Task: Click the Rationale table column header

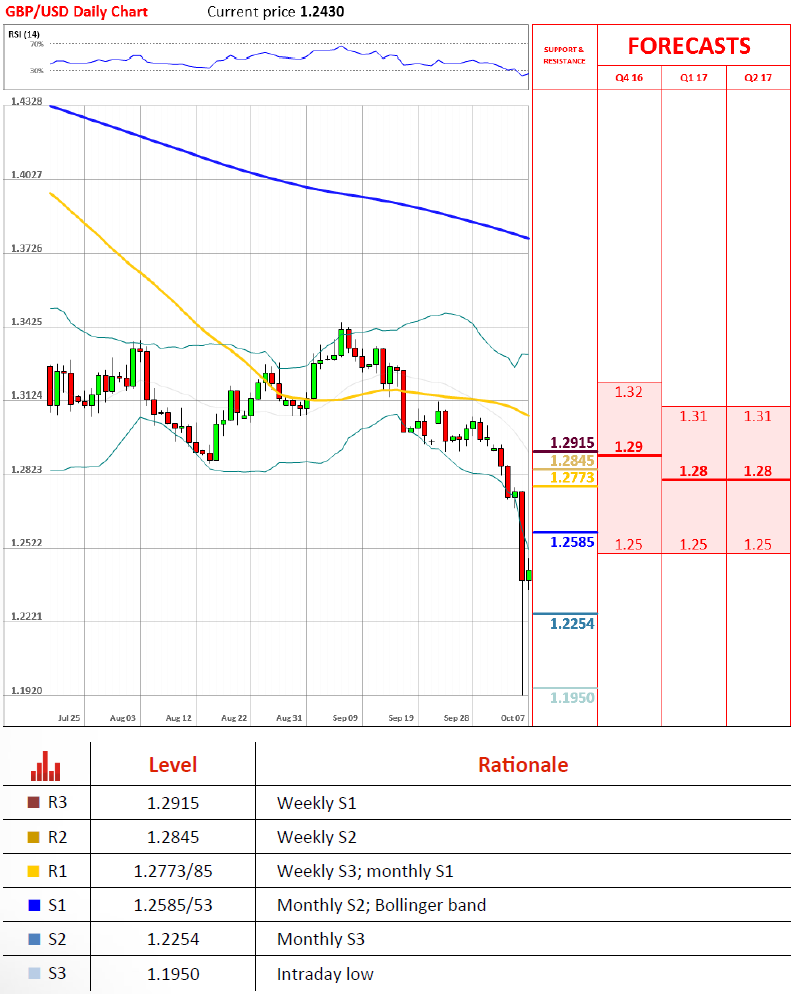Action: click(523, 765)
